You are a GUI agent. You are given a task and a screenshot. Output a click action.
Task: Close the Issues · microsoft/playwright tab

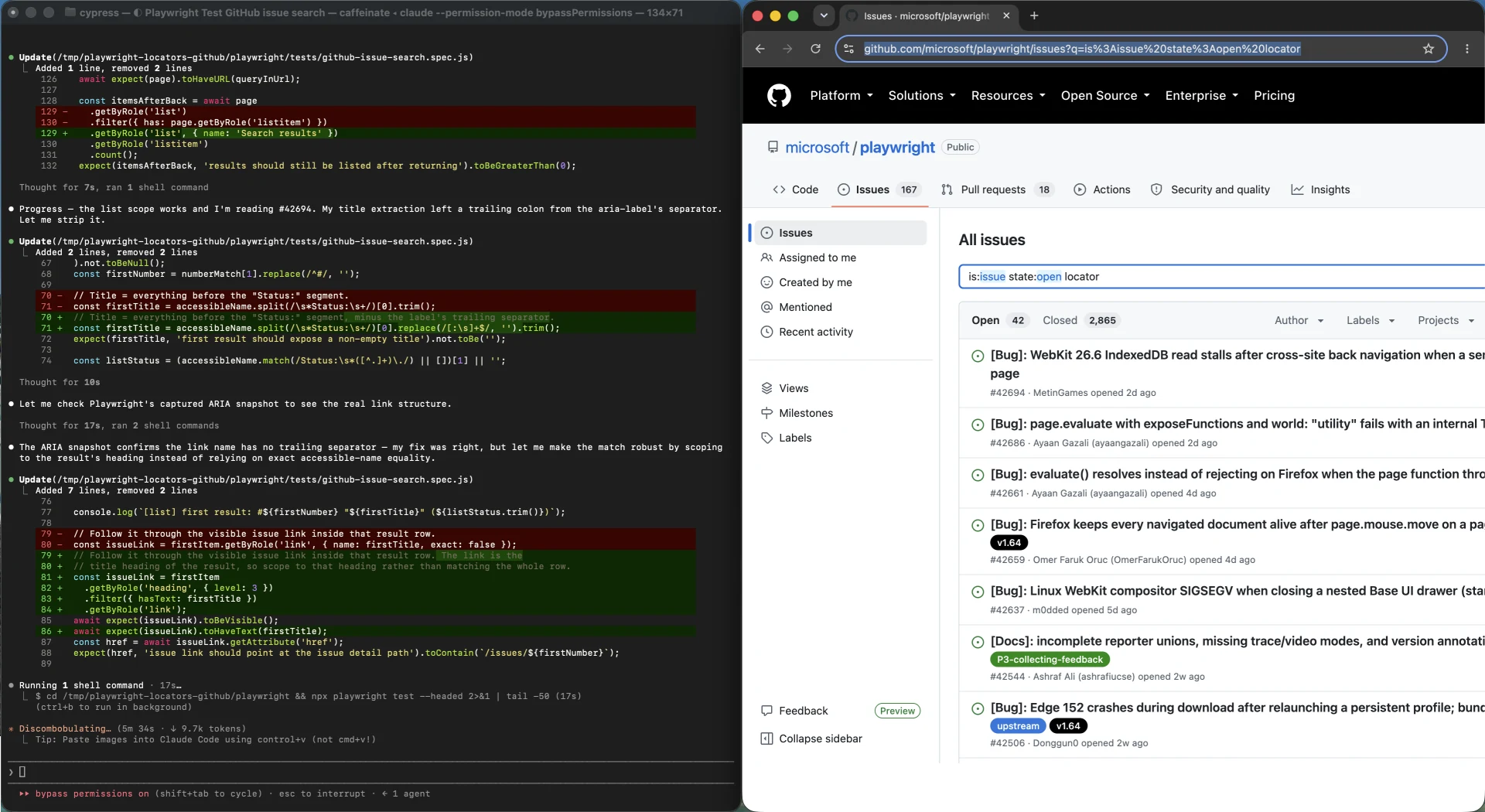[x=1006, y=15]
